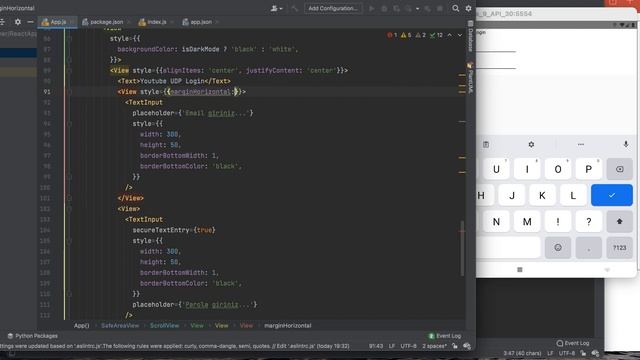Open keyboard clipboard icon

[x=486, y=144]
